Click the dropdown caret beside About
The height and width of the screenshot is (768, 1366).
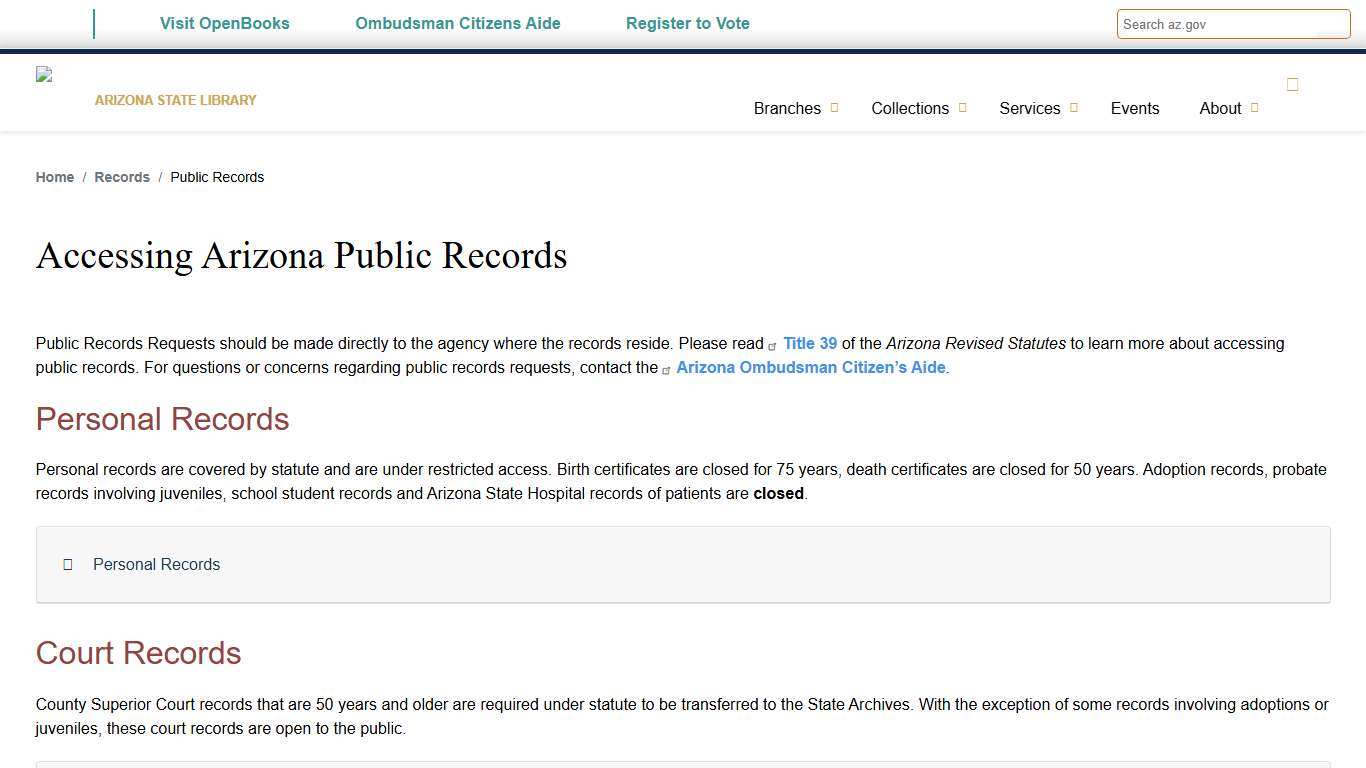1255,107
